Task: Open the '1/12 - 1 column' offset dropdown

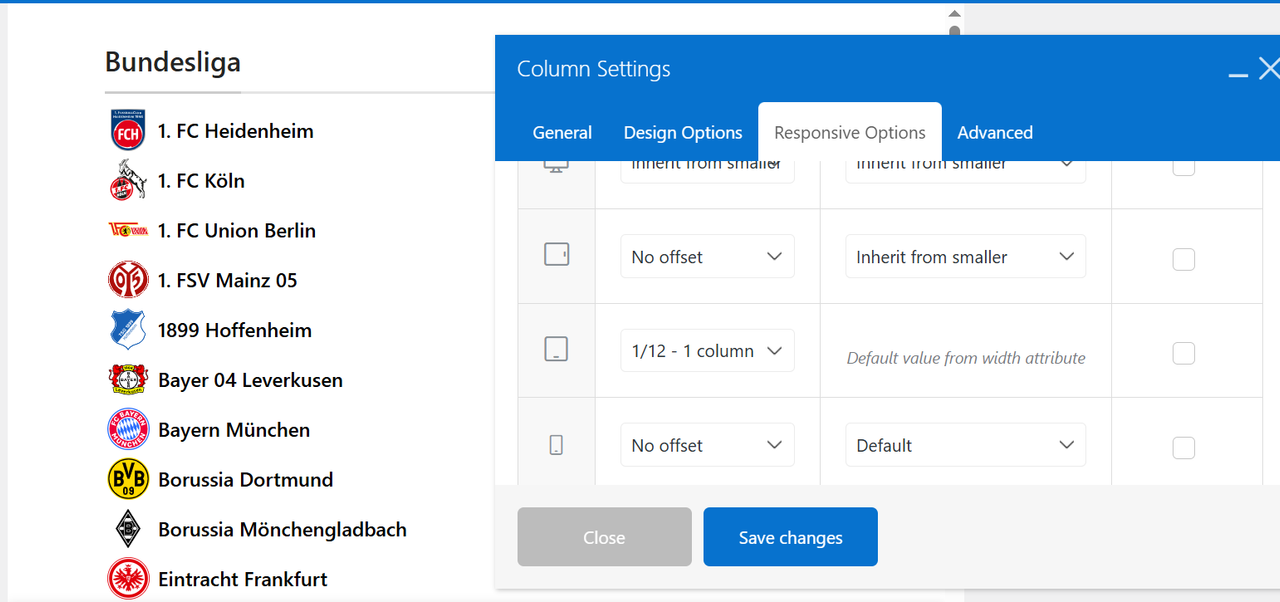Action: point(707,350)
